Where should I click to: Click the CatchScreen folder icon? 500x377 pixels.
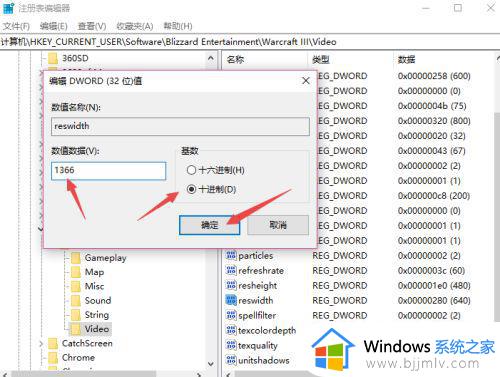coord(53,343)
